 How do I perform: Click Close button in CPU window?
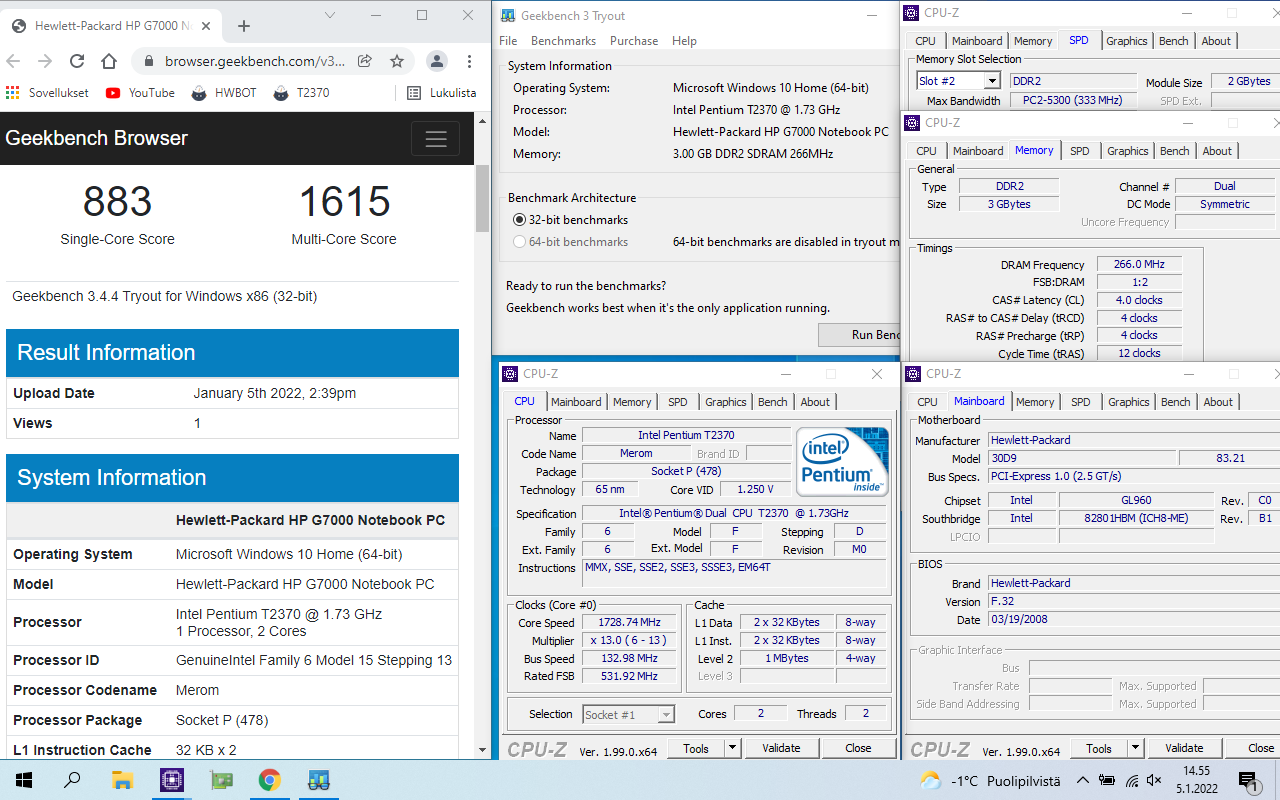(x=858, y=748)
